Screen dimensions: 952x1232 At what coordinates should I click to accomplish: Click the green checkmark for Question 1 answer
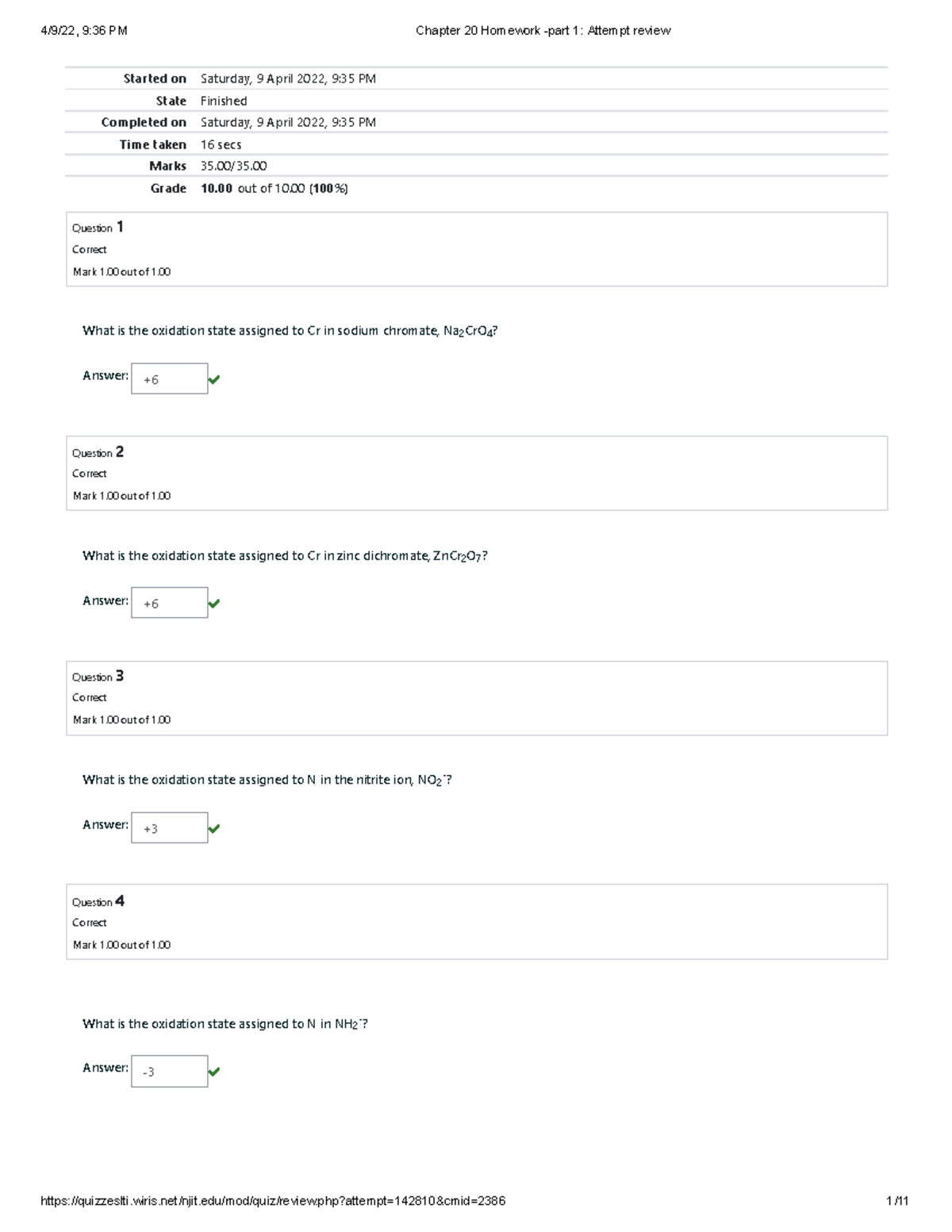213,380
